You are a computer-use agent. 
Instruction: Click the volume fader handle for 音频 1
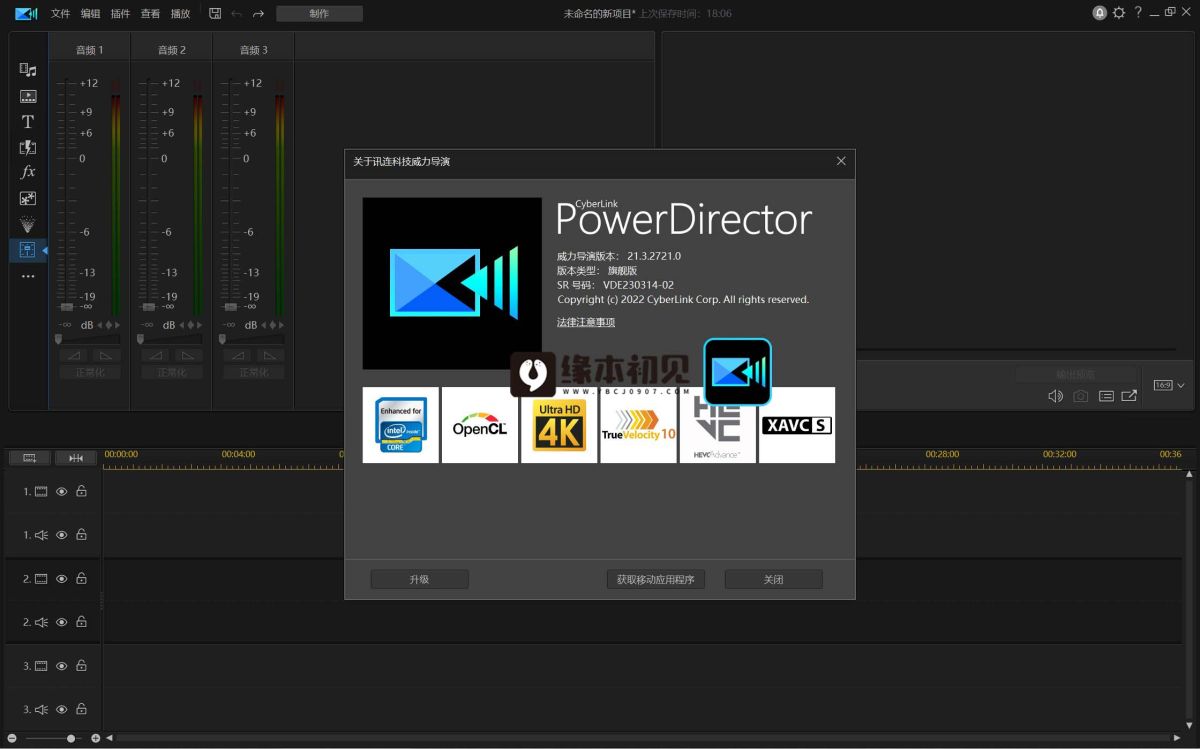[x=66, y=307]
